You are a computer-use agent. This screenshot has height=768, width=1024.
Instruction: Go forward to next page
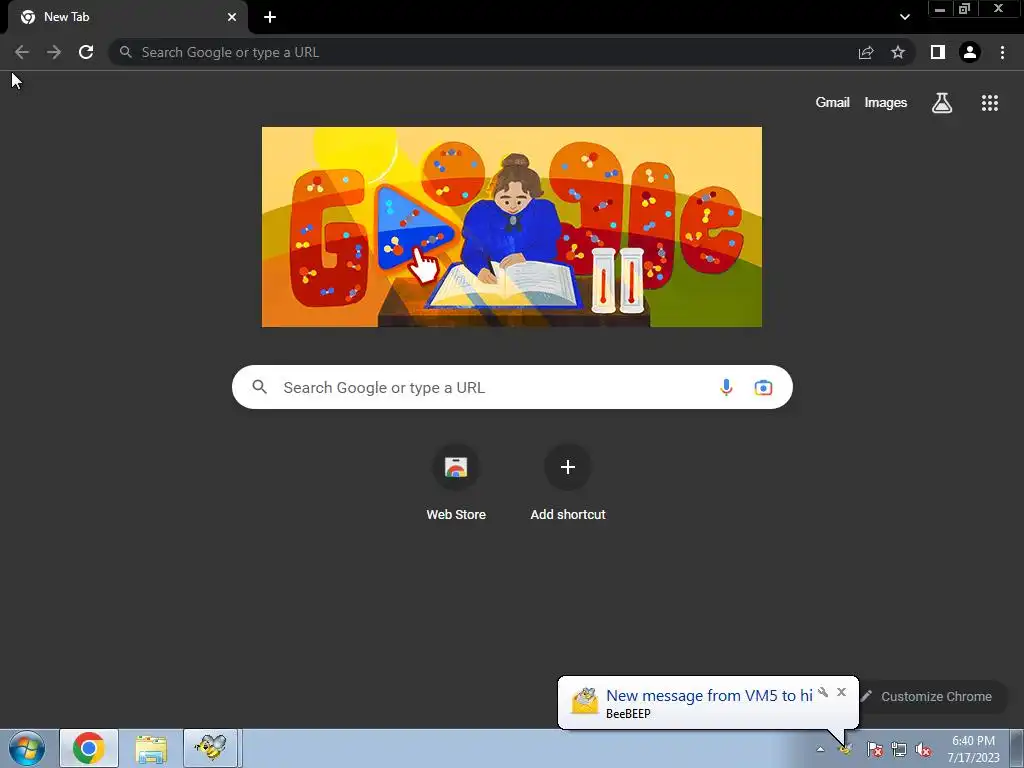(x=54, y=52)
